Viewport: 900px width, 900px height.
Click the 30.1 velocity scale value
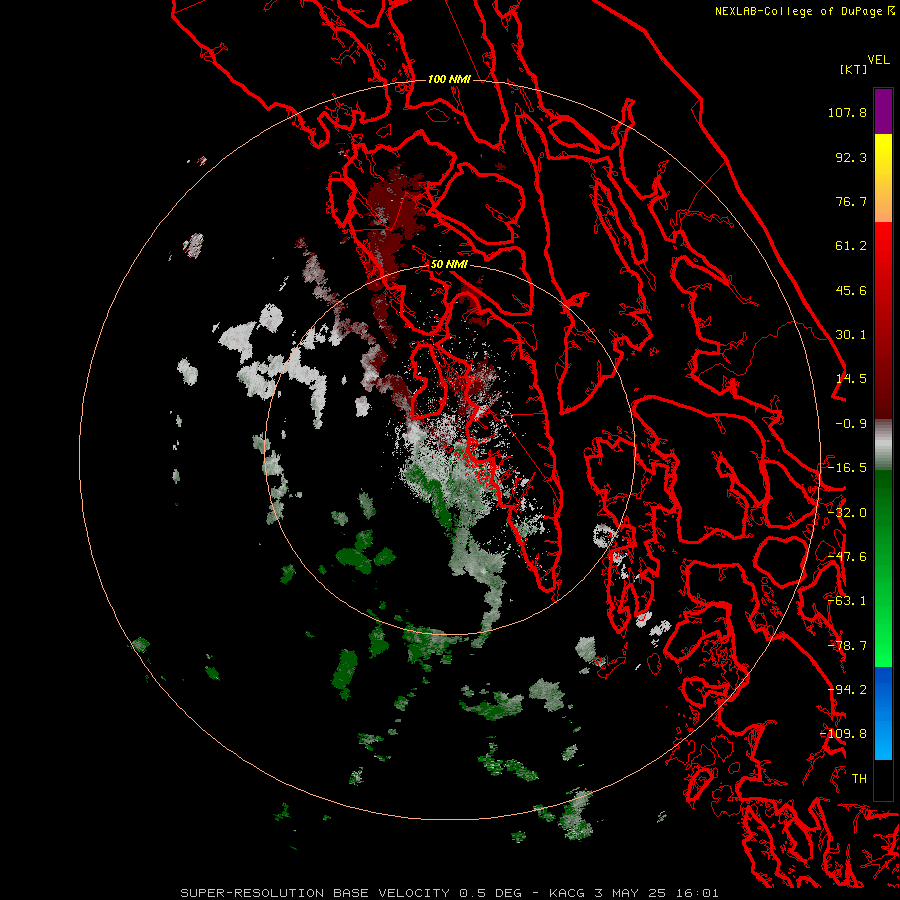point(851,335)
